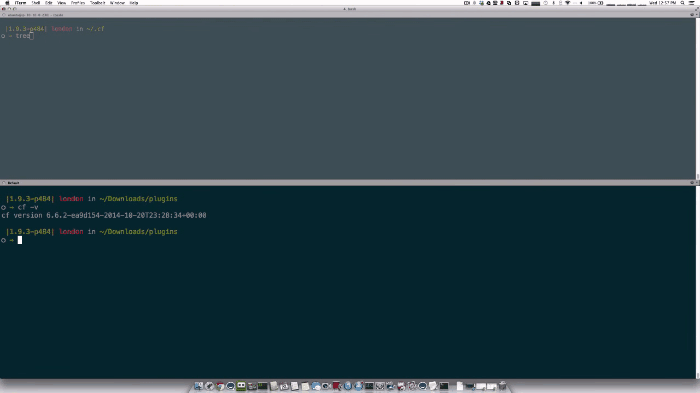Open the Trash in the Dock
The width and height of the screenshot is (700, 393).
[x=503, y=386]
